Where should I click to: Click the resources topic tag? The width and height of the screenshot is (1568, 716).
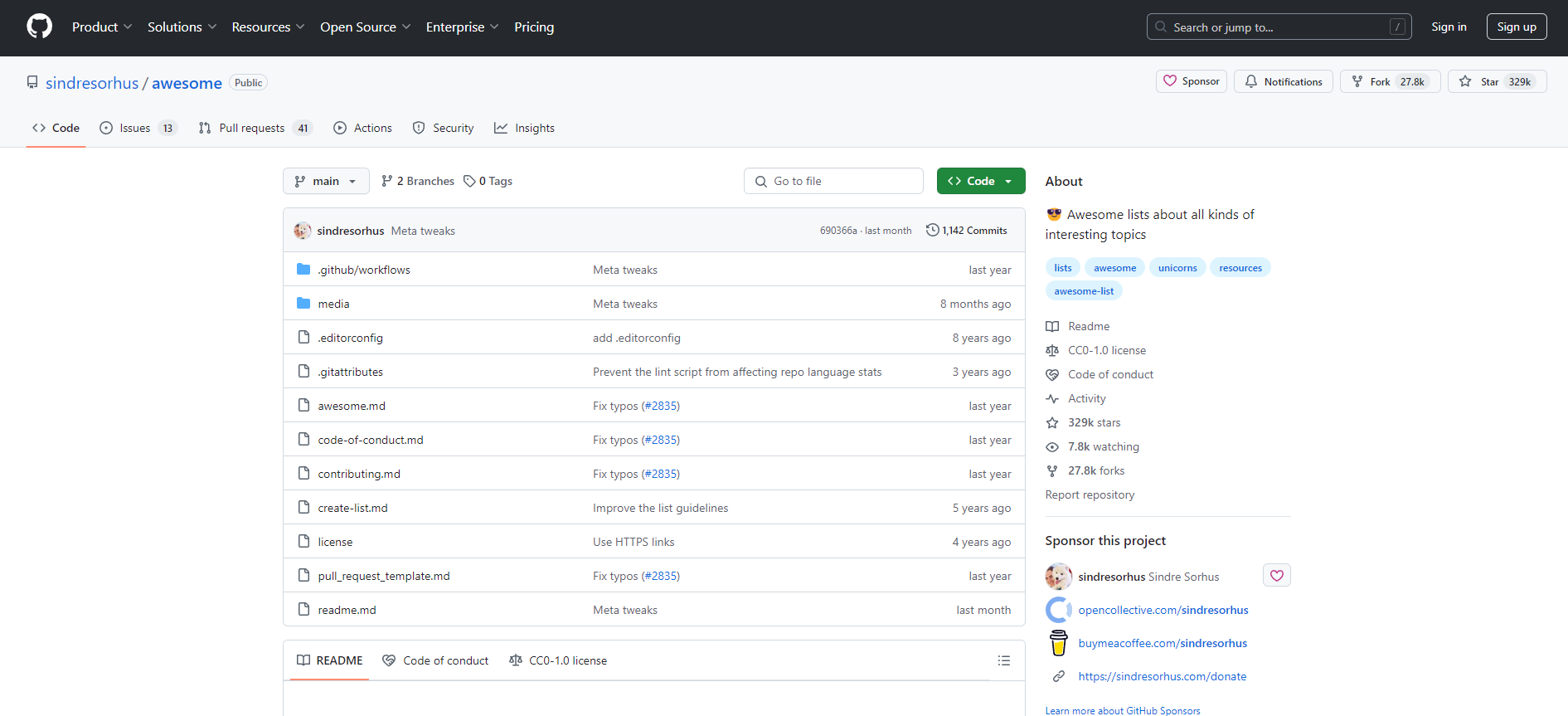point(1240,267)
